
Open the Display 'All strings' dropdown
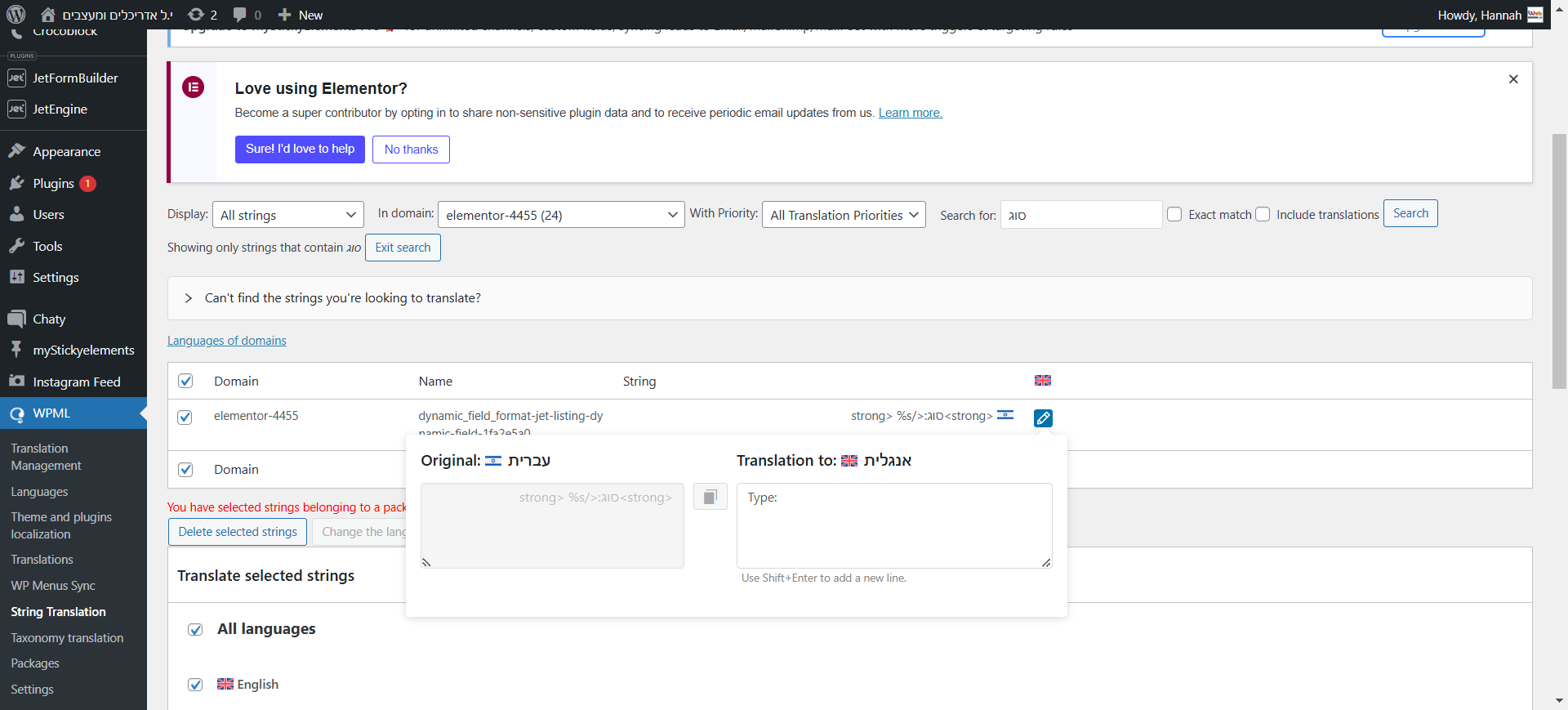(x=287, y=215)
